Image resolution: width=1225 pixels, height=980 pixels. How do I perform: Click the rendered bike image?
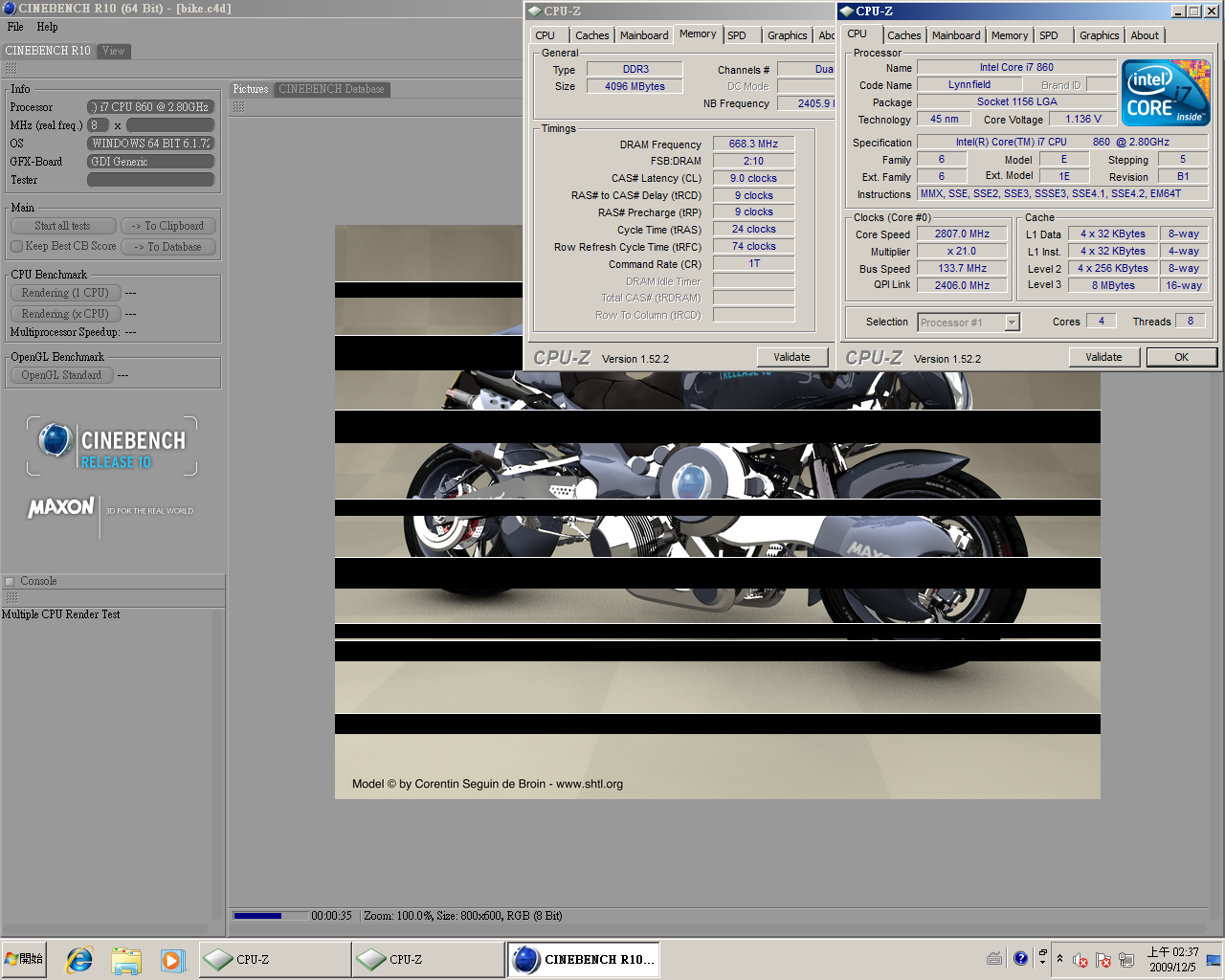[x=718, y=512]
